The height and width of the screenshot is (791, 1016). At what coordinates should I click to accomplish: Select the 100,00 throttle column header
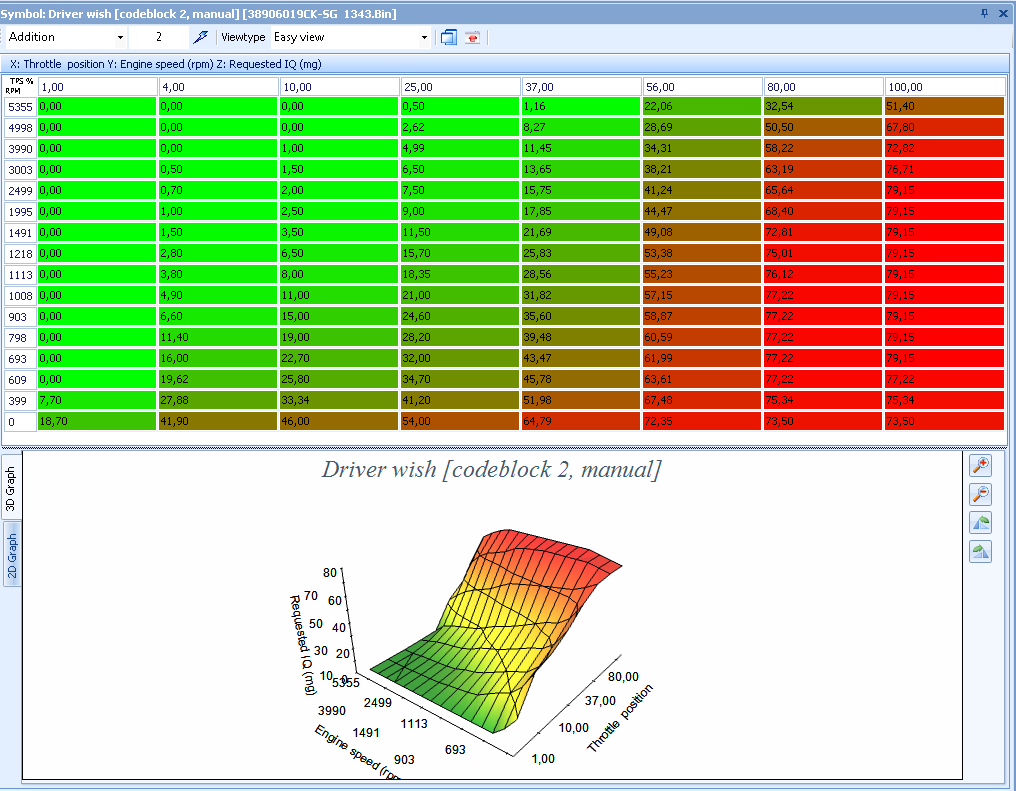point(944,87)
